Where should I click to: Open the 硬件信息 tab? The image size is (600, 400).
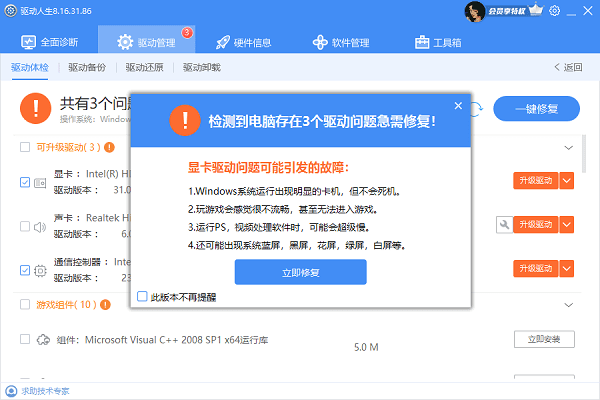click(243, 42)
